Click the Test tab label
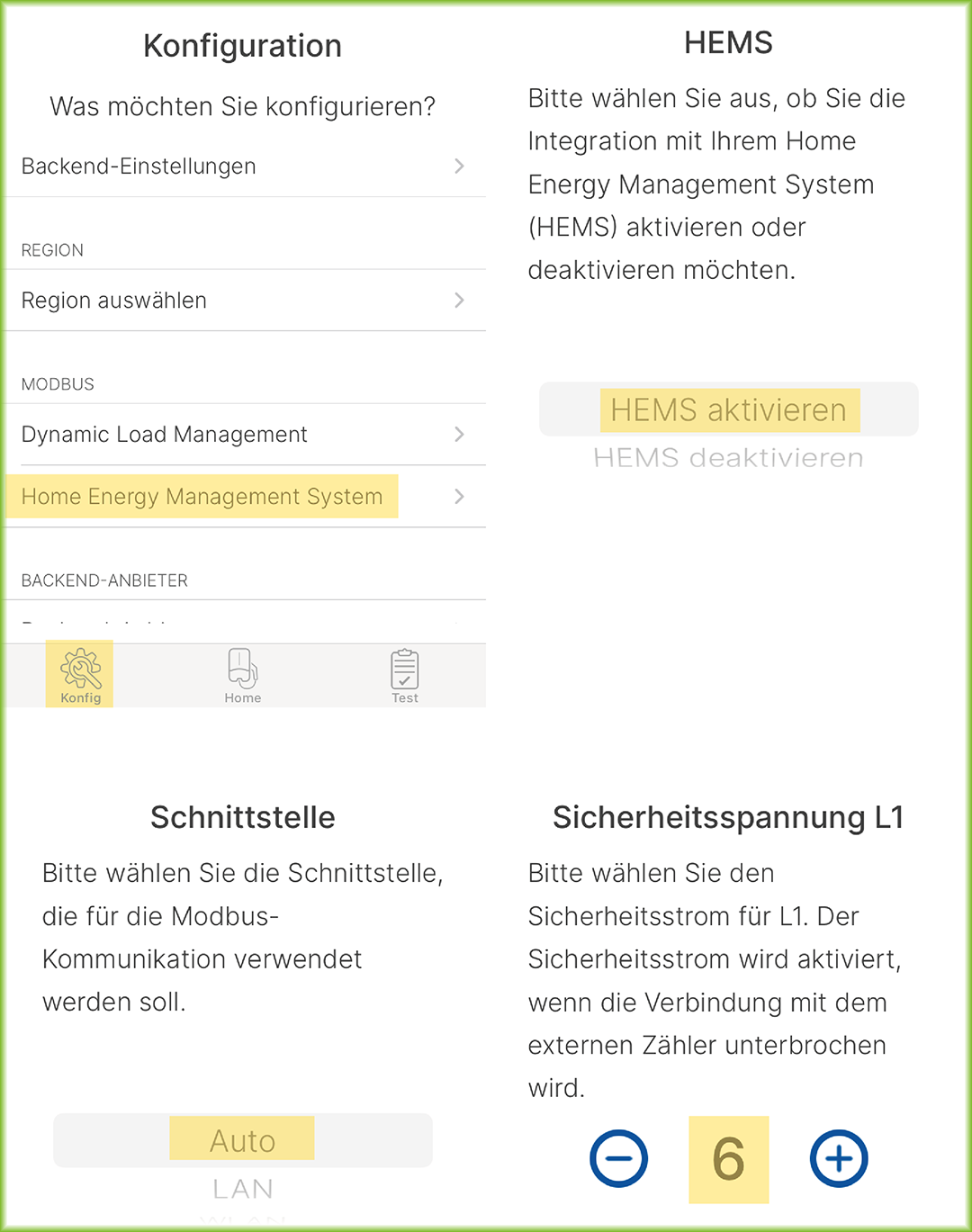 click(x=404, y=698)
